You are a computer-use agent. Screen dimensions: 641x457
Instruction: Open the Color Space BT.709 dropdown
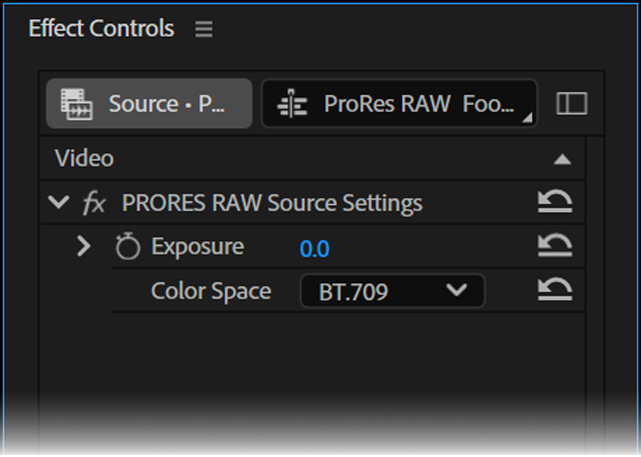click(x=392, y=291)
